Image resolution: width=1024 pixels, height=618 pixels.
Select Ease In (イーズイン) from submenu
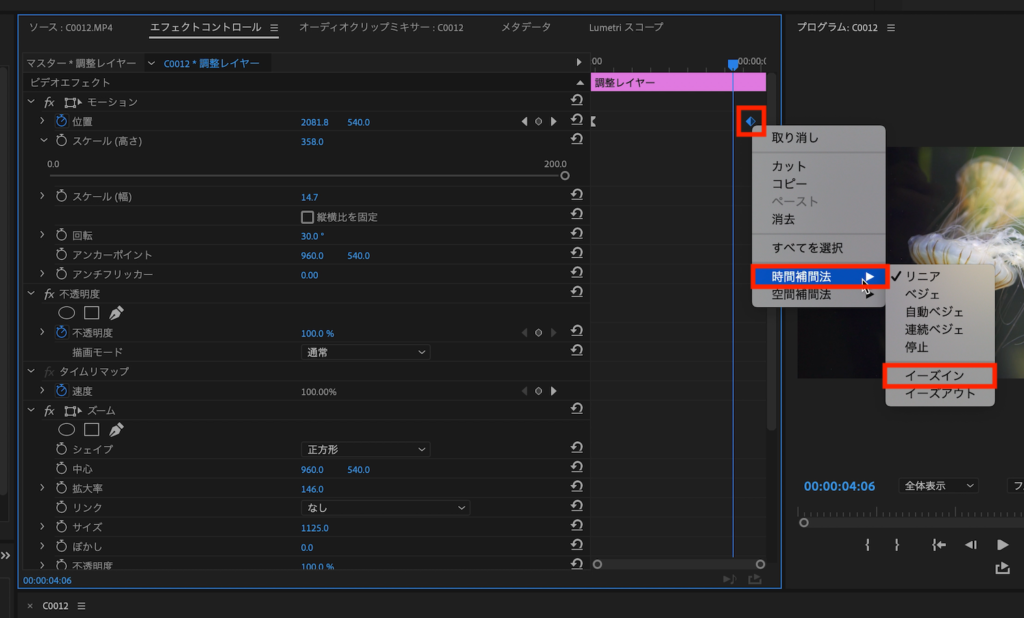940,376
